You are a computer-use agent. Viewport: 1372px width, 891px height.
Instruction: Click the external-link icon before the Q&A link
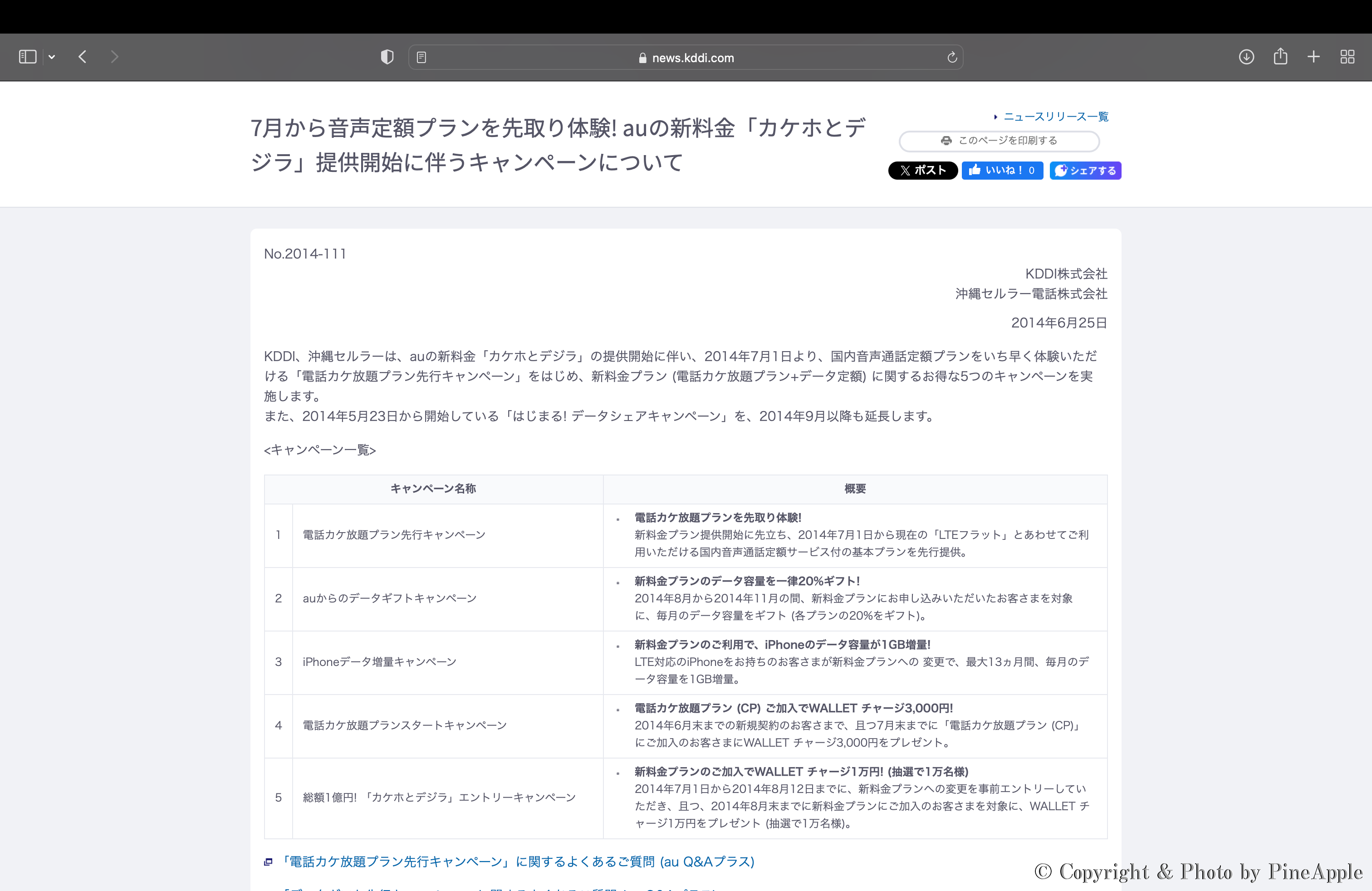click(x=268, y=862)
